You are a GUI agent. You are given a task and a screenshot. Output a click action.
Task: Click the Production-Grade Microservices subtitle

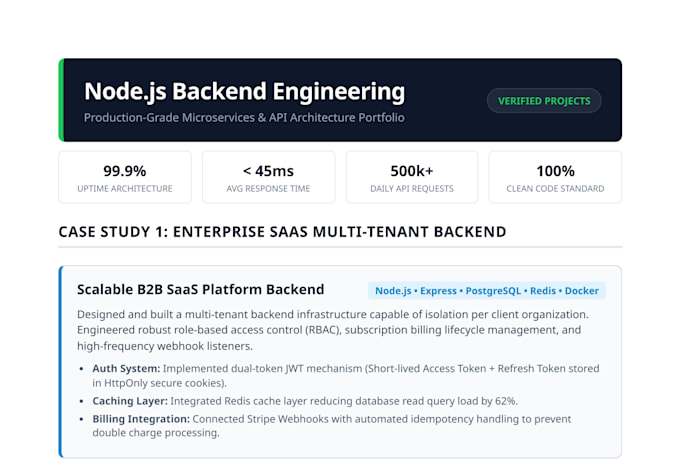pyautogui.click(x=244, y=118)
